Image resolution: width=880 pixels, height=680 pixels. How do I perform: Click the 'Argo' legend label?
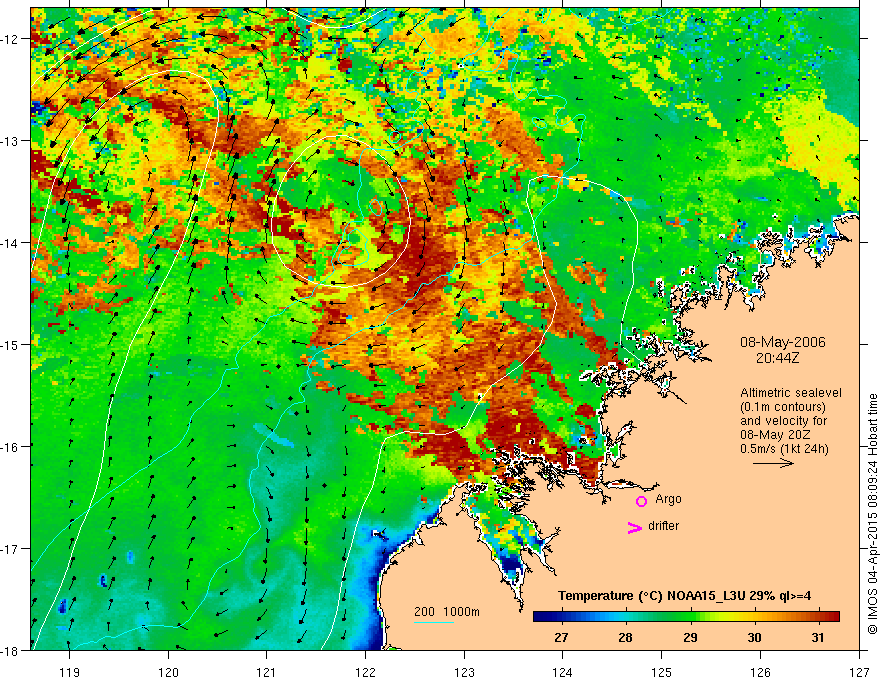(668, 499)
